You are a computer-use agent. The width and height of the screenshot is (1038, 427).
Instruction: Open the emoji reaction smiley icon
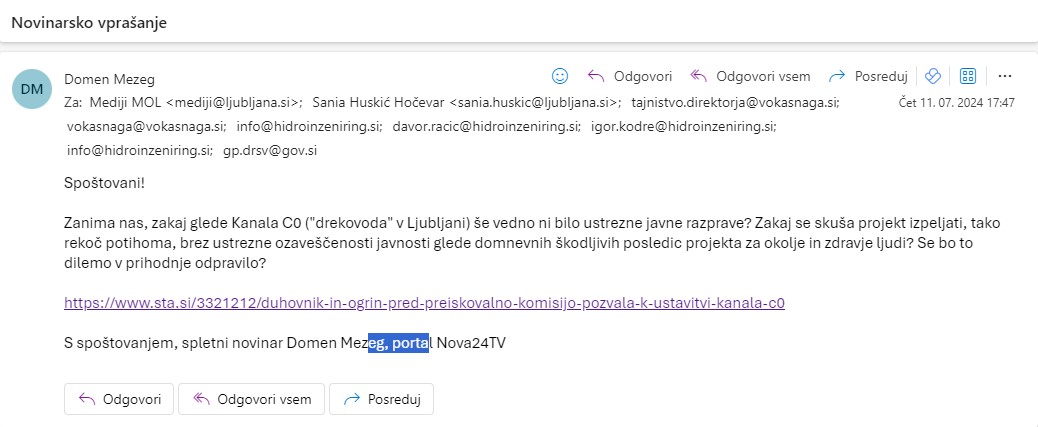pyautogui.click(x=560, y=76)
